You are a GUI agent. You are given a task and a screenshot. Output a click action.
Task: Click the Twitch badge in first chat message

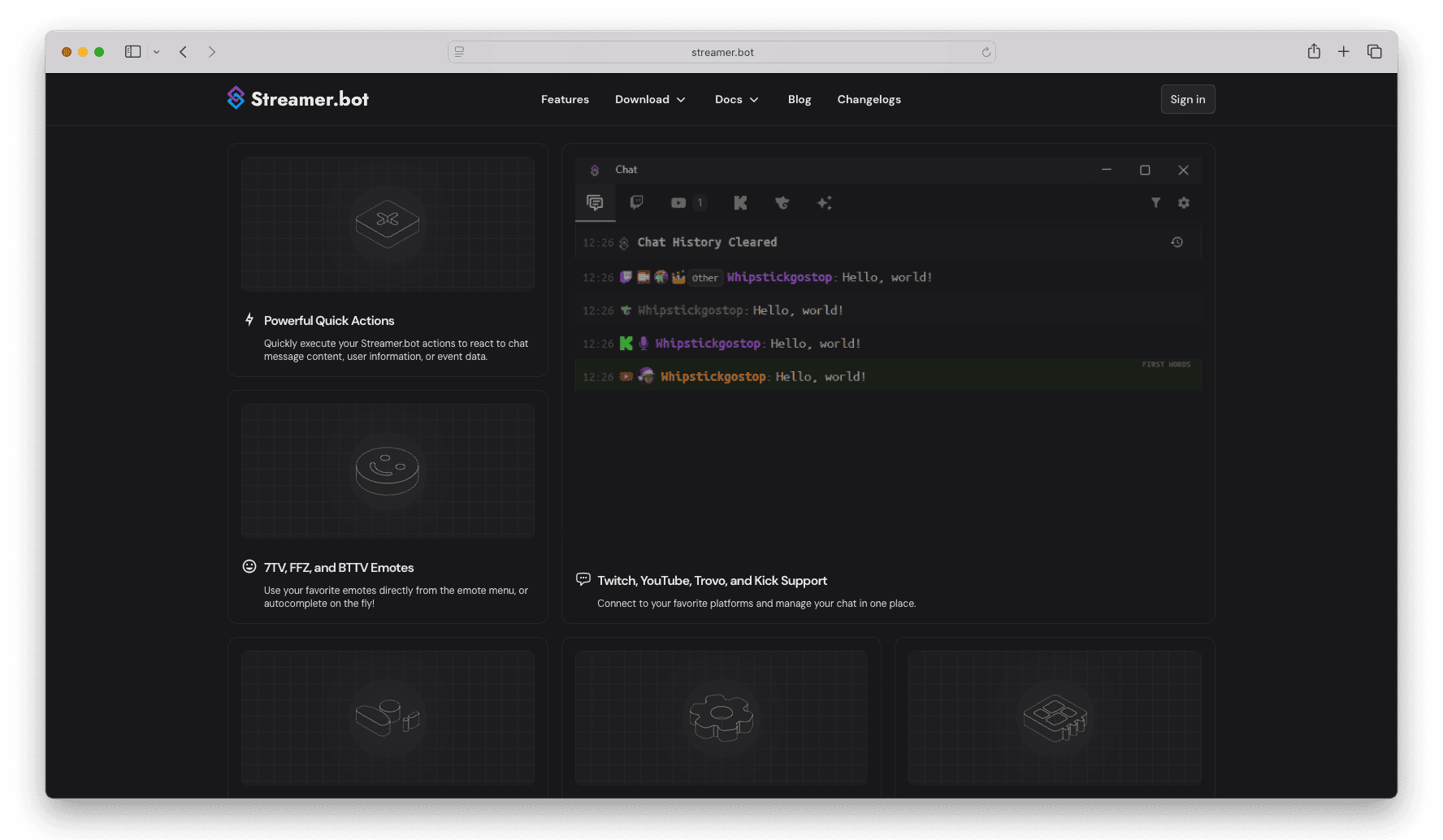point(626,277)
